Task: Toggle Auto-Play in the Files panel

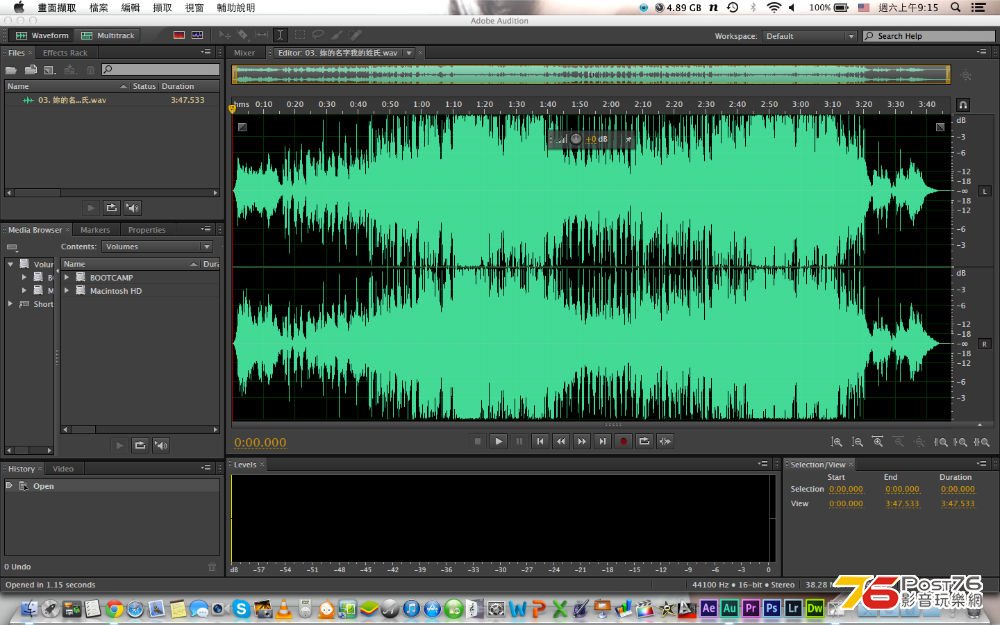Action: point(133,207)
